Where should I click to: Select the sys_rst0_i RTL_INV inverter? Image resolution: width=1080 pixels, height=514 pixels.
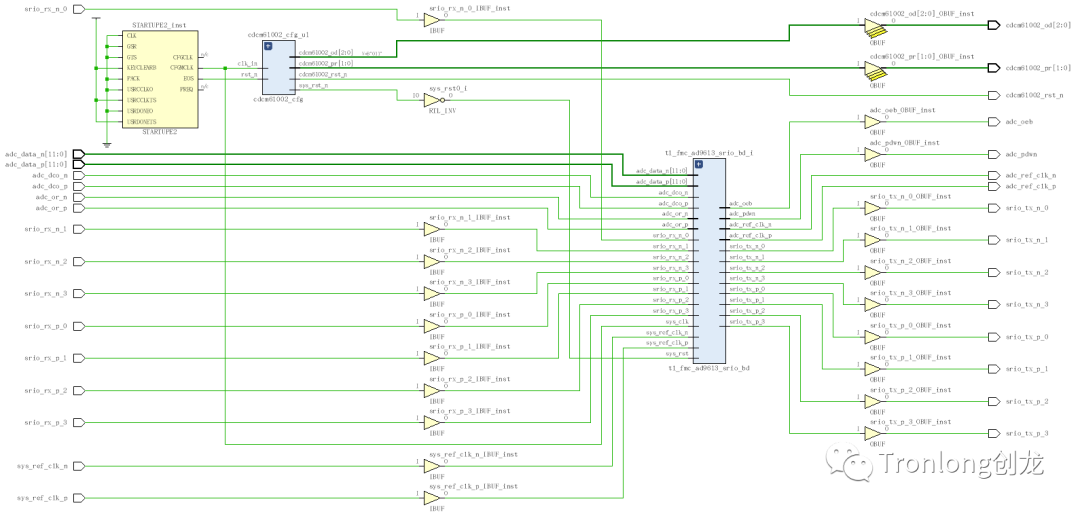tap(431, 97)
